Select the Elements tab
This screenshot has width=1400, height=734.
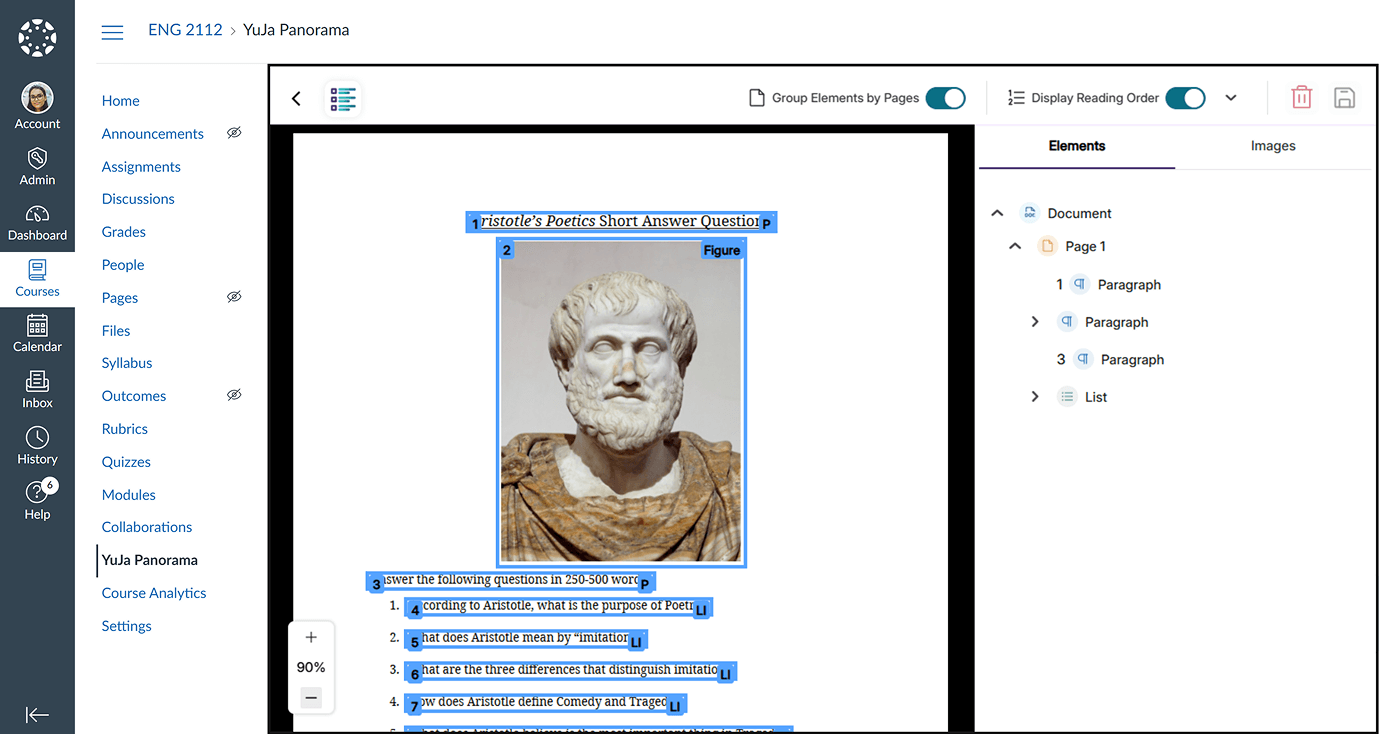point(1076,146)
